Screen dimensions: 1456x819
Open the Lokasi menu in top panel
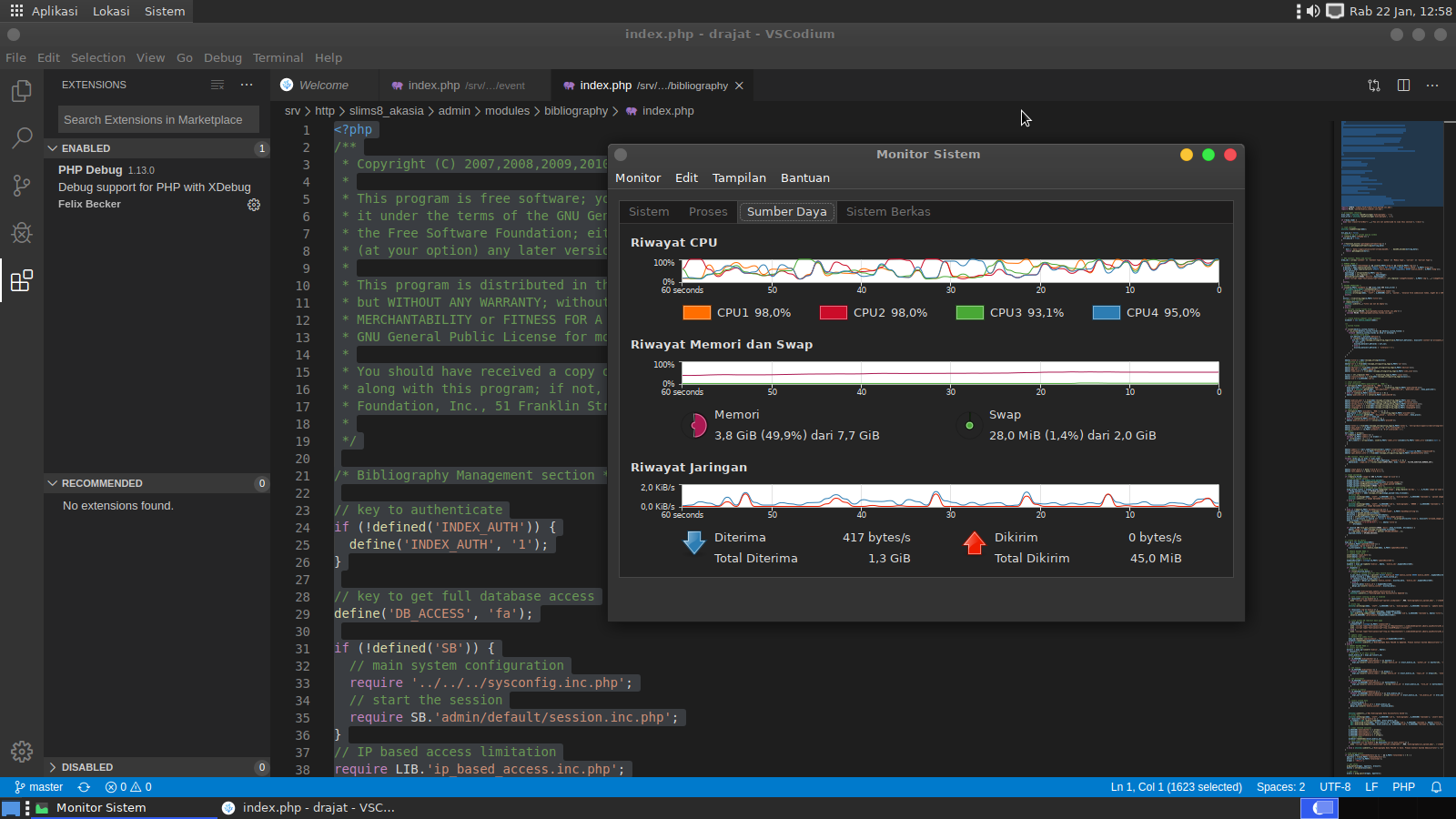(111, 11)
